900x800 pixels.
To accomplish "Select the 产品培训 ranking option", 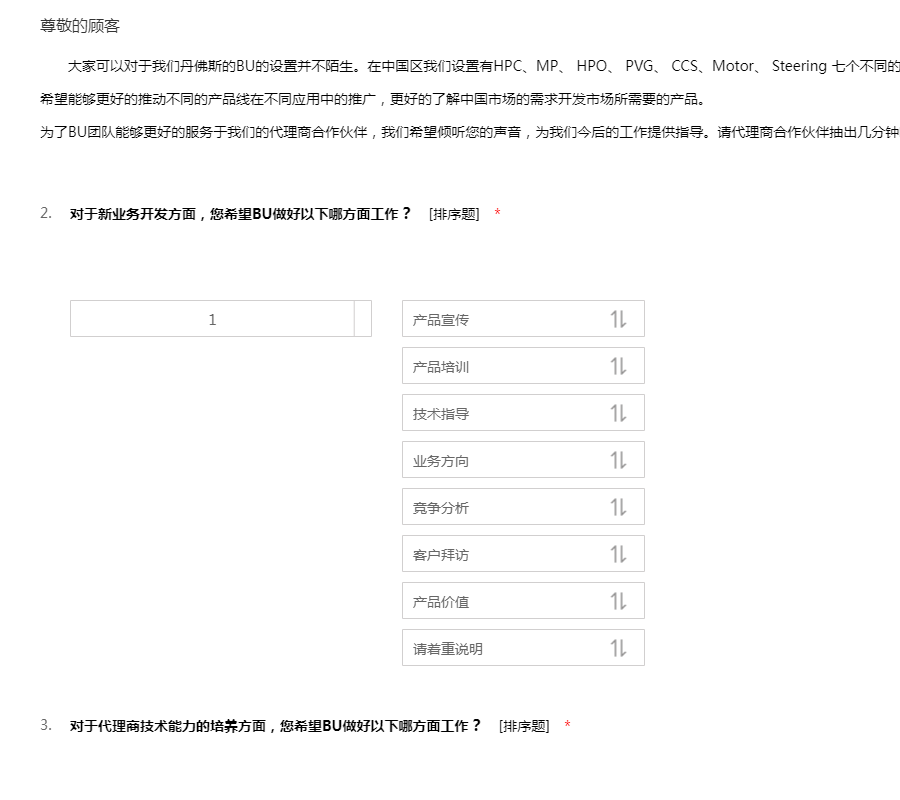I will pyautogui.click(x=523, y=366).
